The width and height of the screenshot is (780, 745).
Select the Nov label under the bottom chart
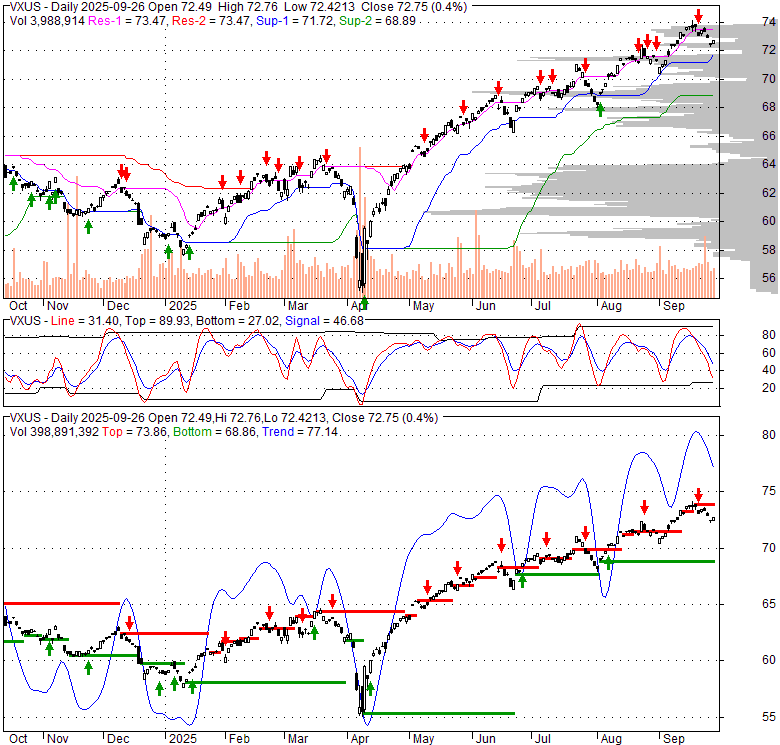(57, 739)
